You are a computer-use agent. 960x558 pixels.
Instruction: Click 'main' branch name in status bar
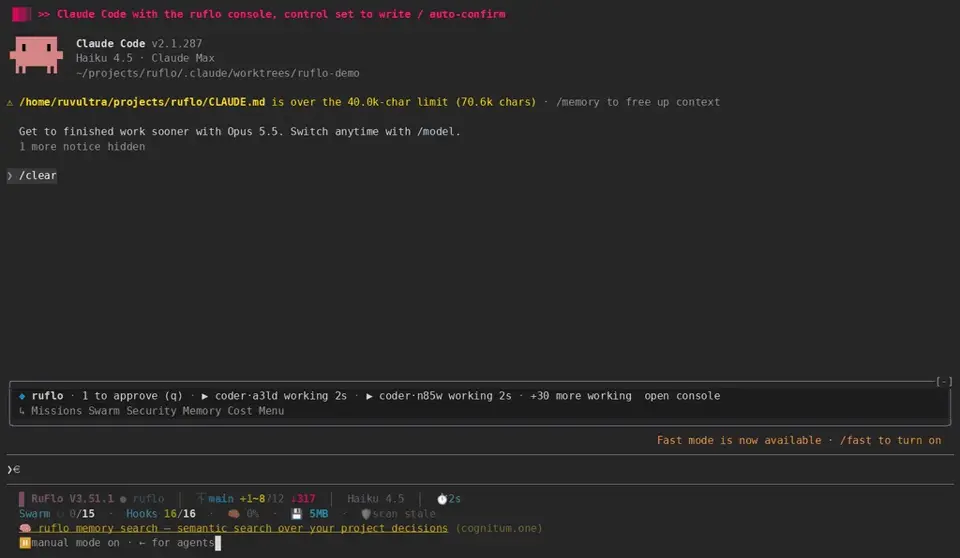[x=220, y=499]
